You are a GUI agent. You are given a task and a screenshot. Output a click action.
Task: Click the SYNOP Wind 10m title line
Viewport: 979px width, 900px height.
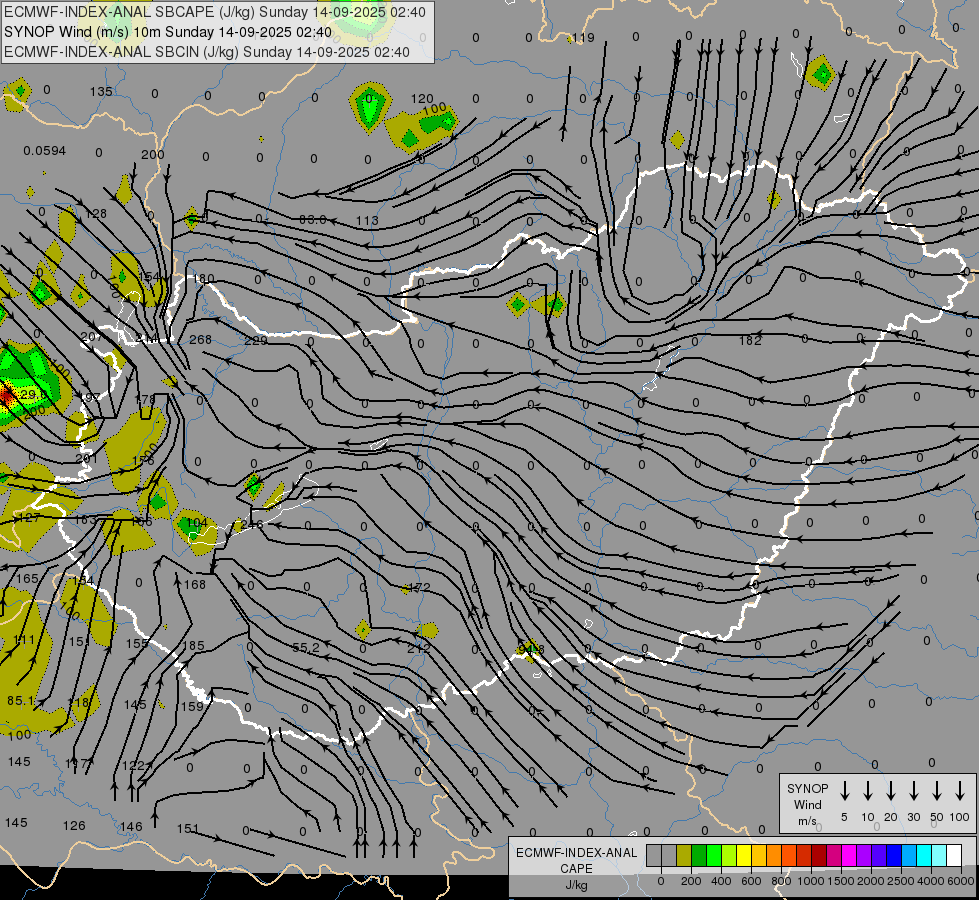click(168, 32)
